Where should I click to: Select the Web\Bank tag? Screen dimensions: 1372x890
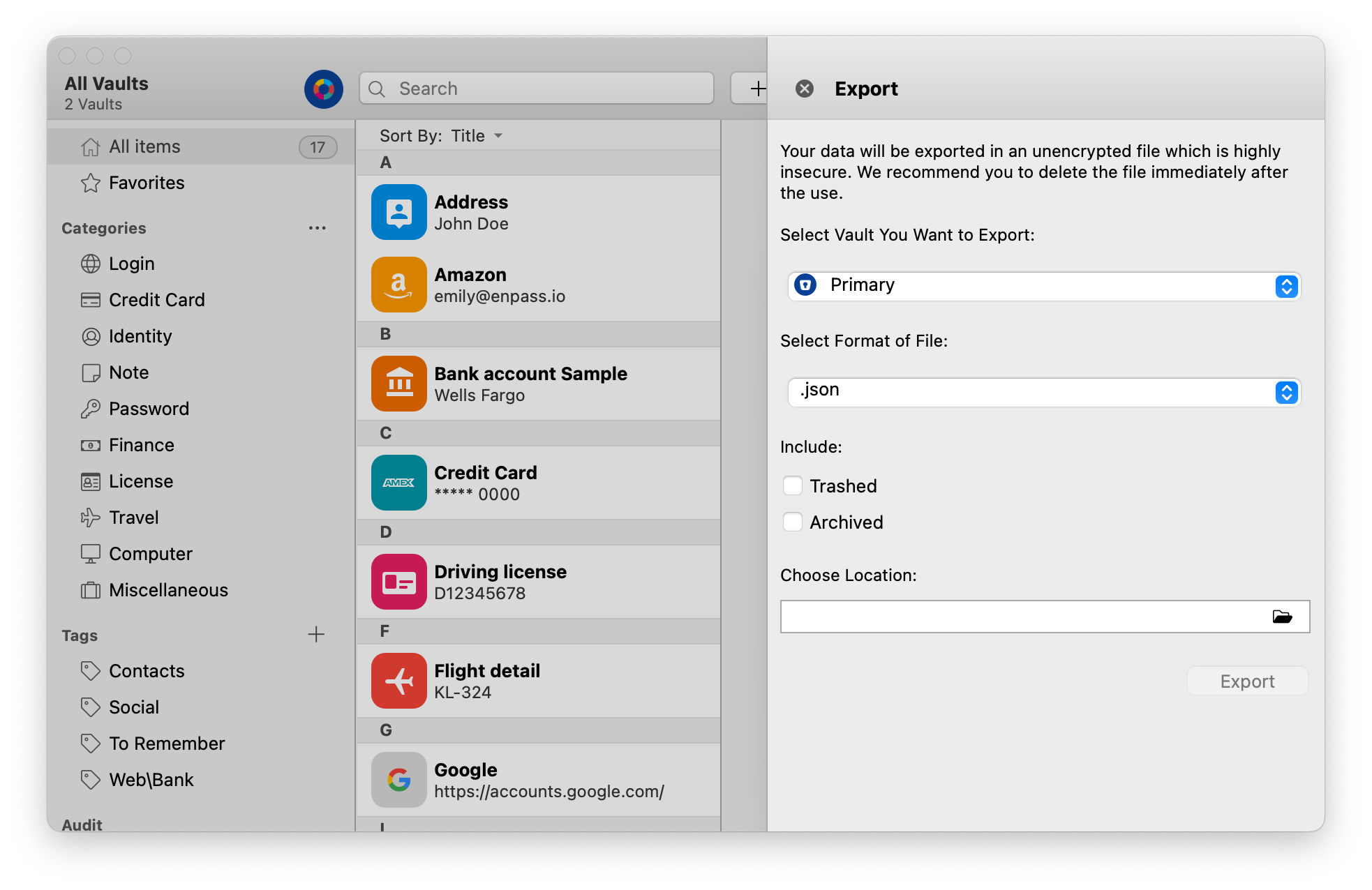tap(151, 780)
